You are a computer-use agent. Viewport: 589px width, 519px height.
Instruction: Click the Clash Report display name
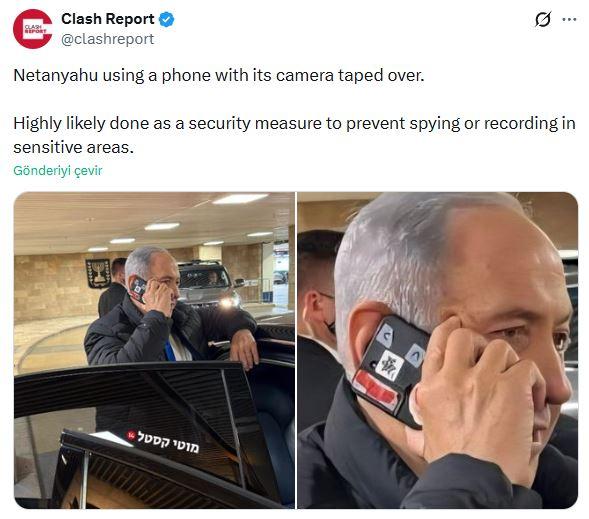click(x=107, y=19)
